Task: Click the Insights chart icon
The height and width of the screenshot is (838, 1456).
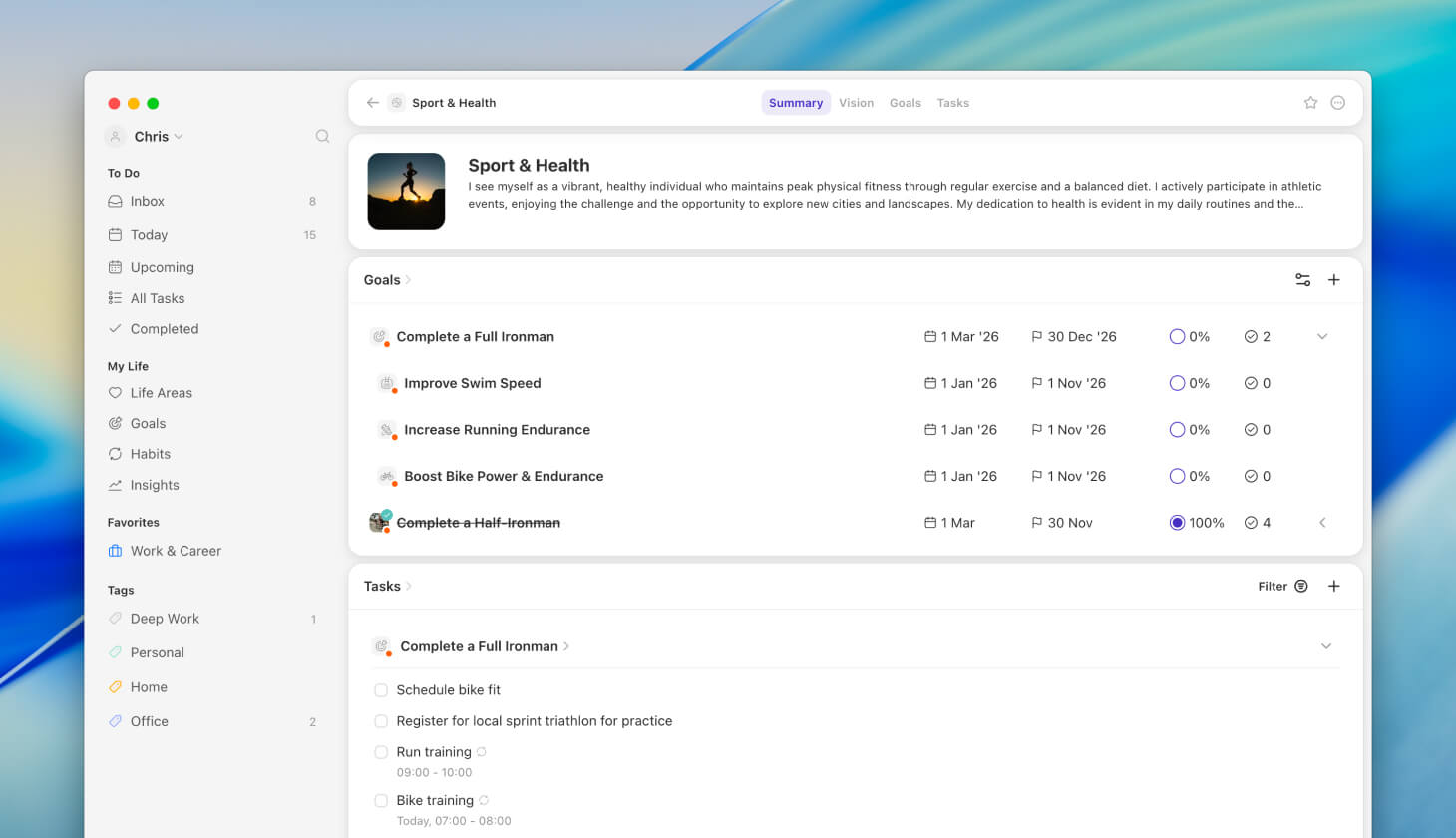Action: tap(115, 485)
